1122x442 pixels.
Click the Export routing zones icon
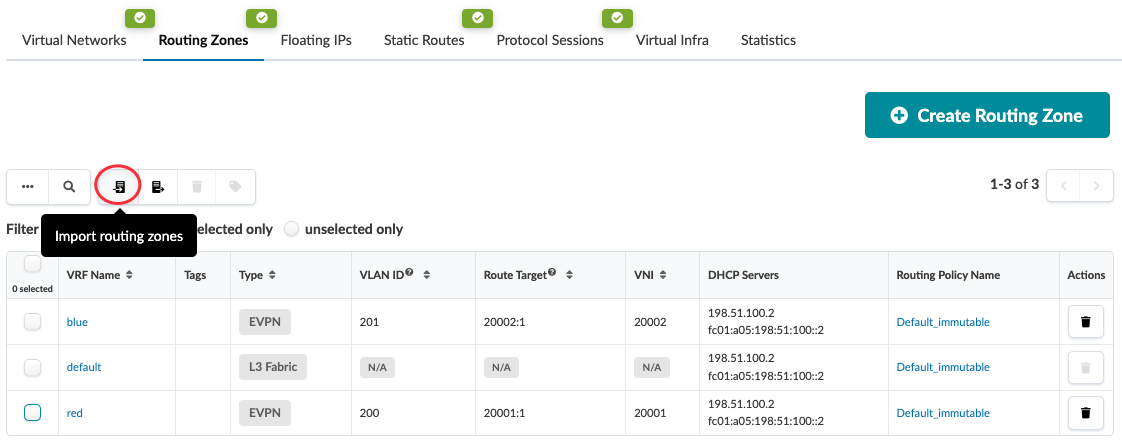(158, 187)
